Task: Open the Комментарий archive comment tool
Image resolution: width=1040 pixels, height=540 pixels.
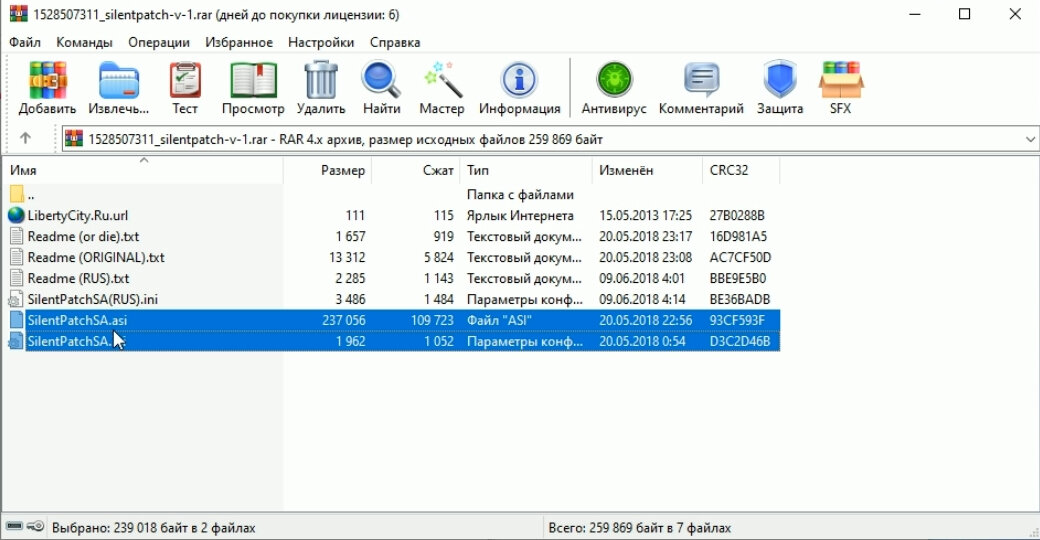Action: 701,80
